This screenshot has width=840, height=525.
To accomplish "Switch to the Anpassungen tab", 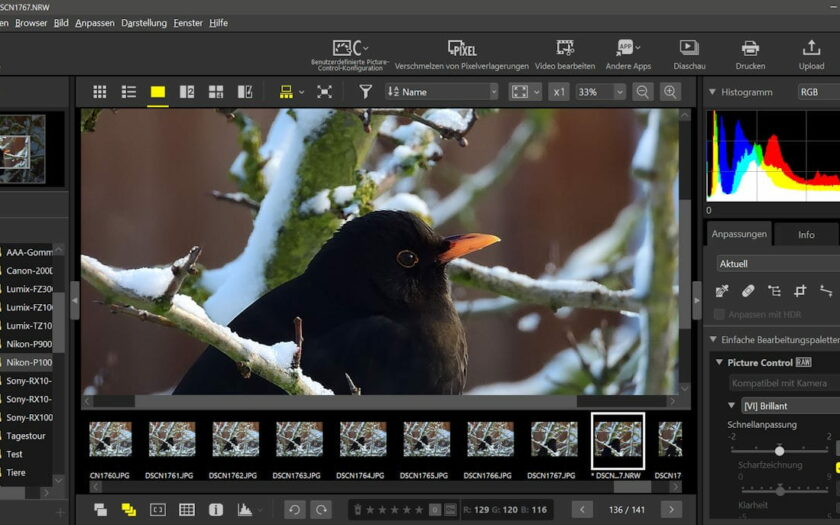I will point(739,234).
